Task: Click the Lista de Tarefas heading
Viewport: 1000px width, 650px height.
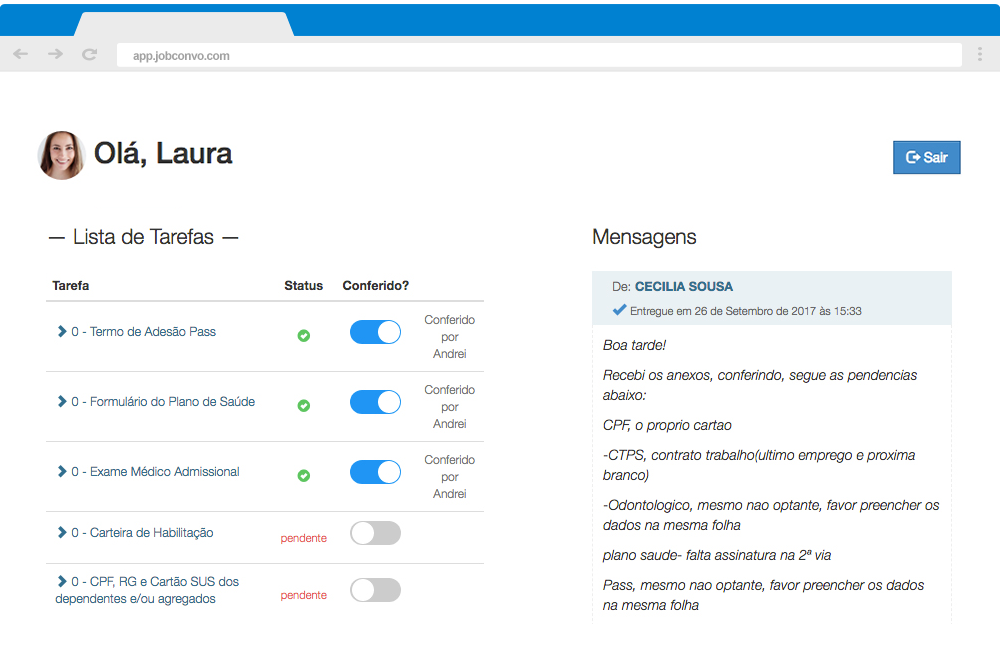Action: pos(143,237)
